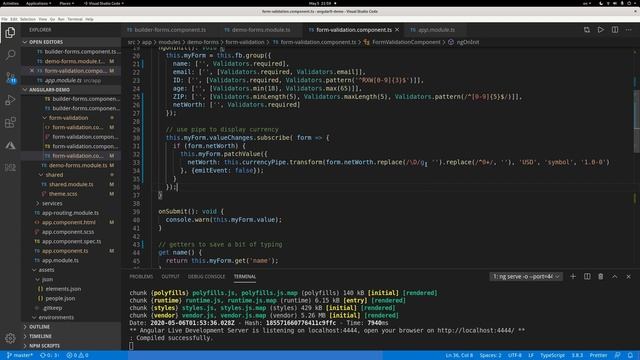The height and width of the screenshot is (360, 640).
Task: Show errors and warnings count in status bar
Action: [78, 355]
